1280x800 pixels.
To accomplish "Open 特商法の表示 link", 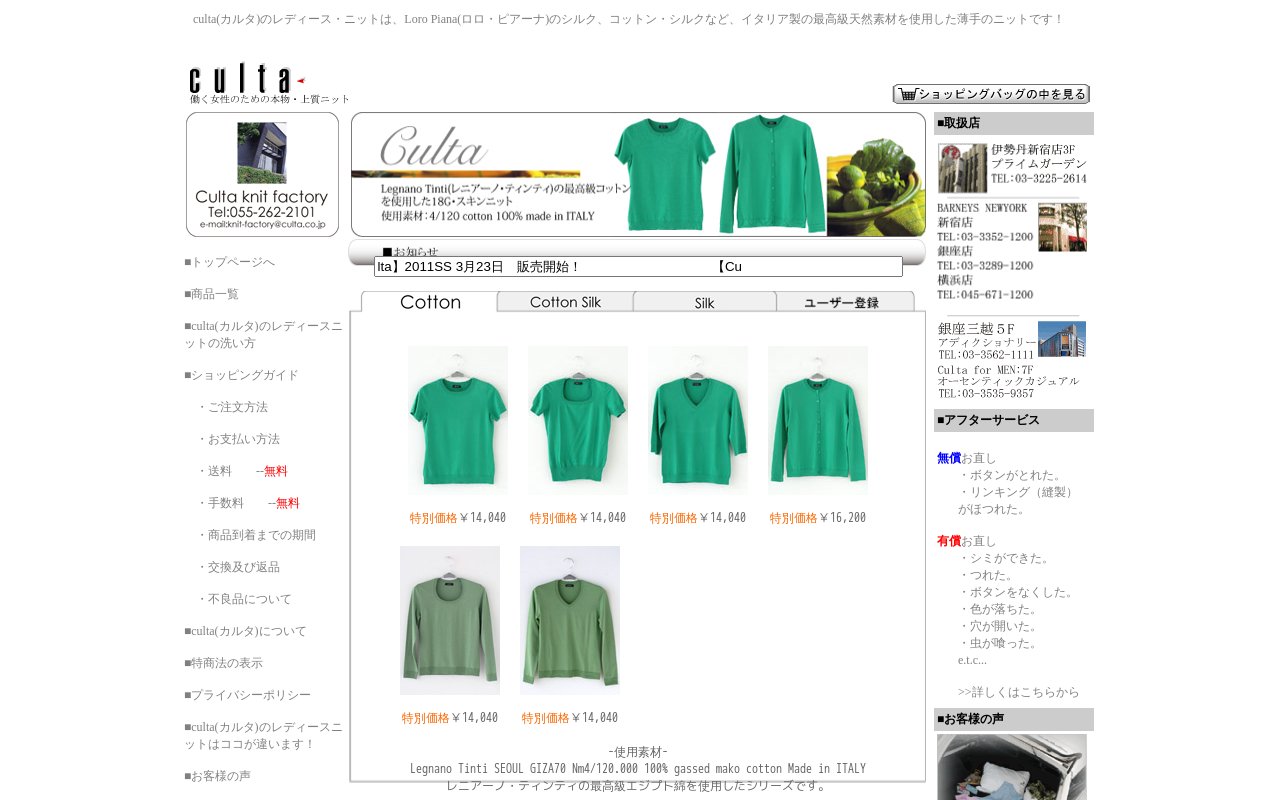I will 223,663.
